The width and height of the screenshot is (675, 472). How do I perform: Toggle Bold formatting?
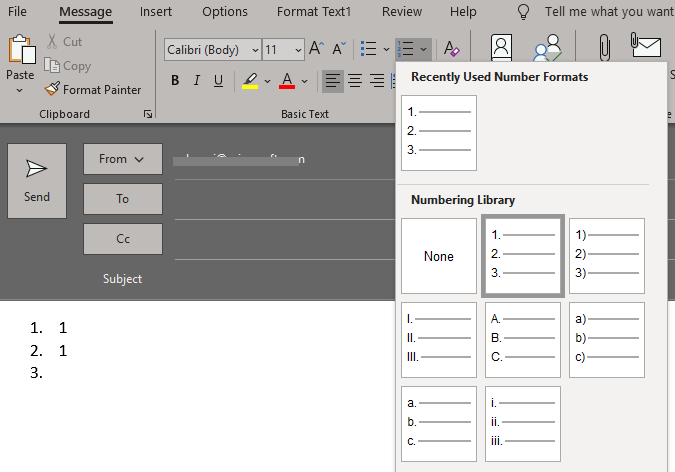(x=175, y=81)
